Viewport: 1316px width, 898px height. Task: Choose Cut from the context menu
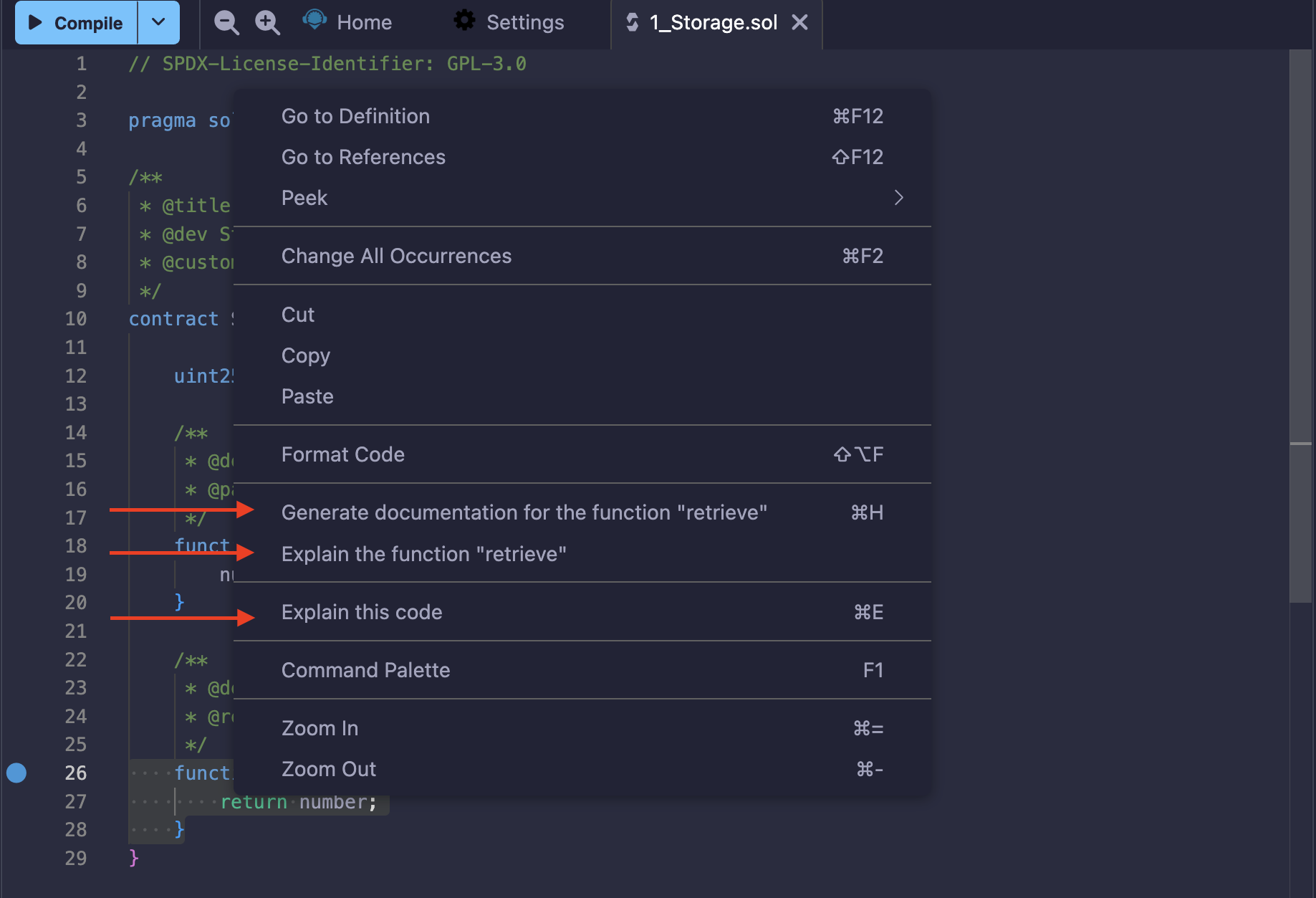click(582, 315)
